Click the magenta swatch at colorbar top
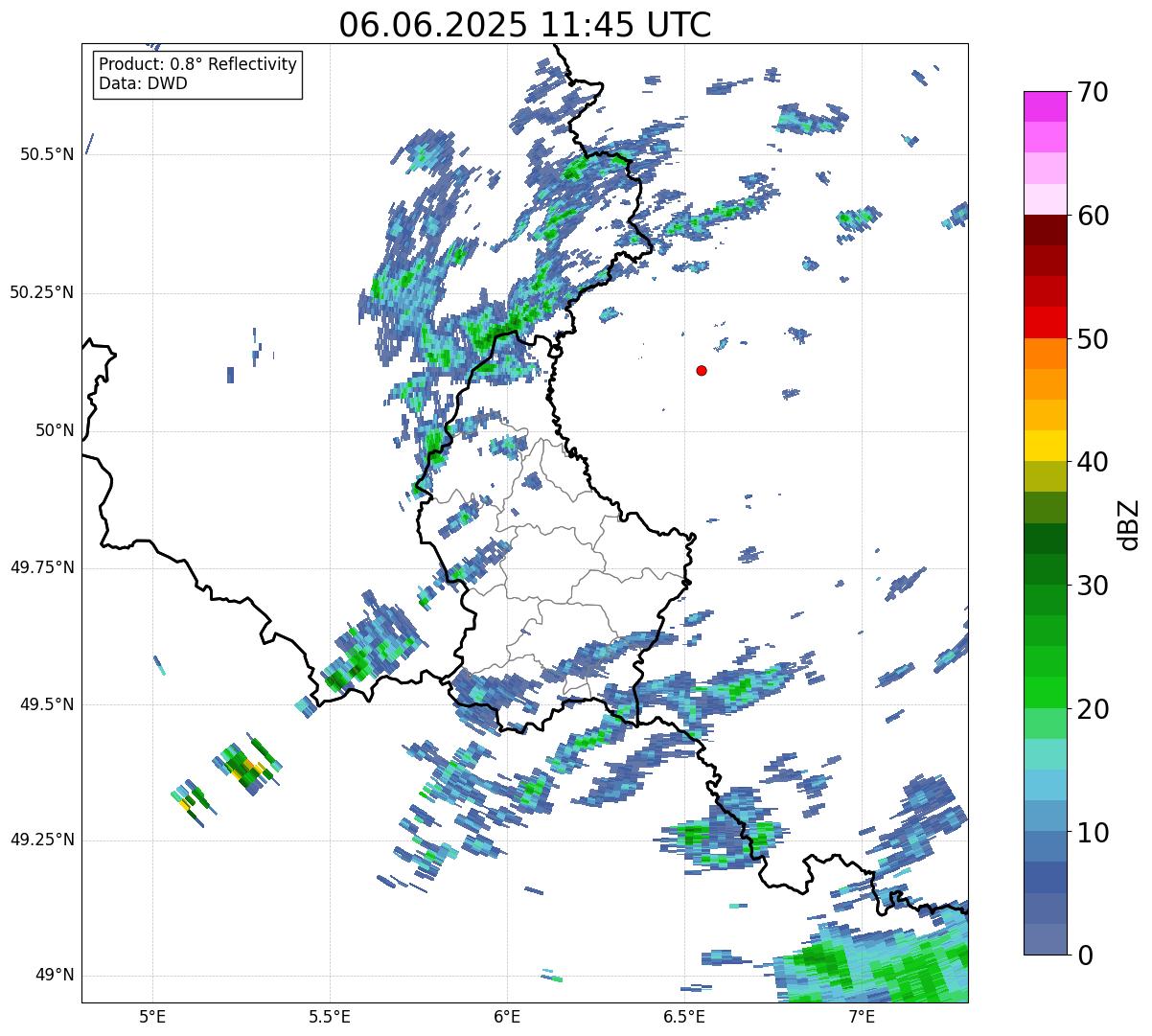Viewport: 1152px width, 1036px height. pos(1046,106)
